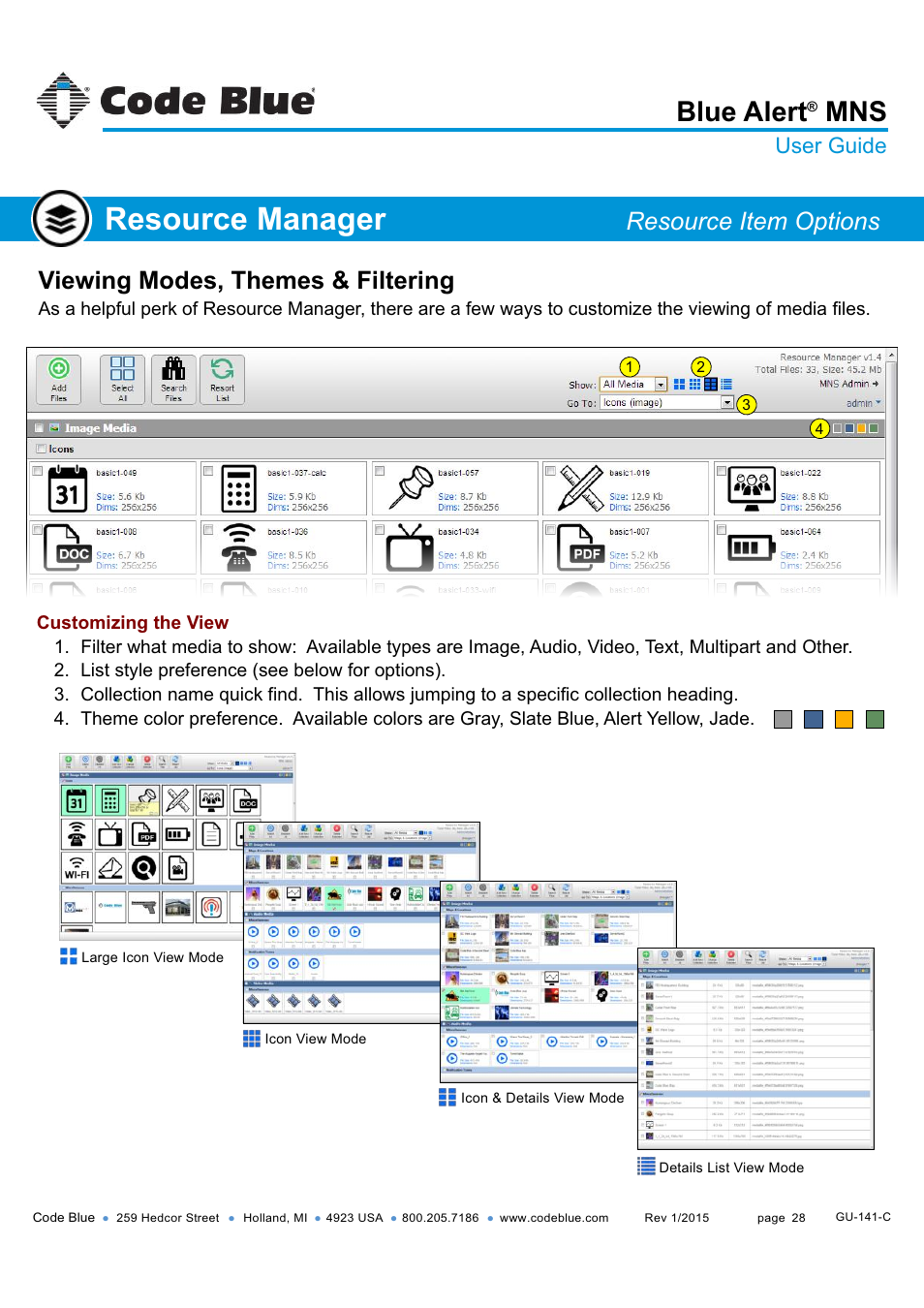Click the television icon of basic1-034
Viewport: 924px width, 1308px height.
(410, 547)
